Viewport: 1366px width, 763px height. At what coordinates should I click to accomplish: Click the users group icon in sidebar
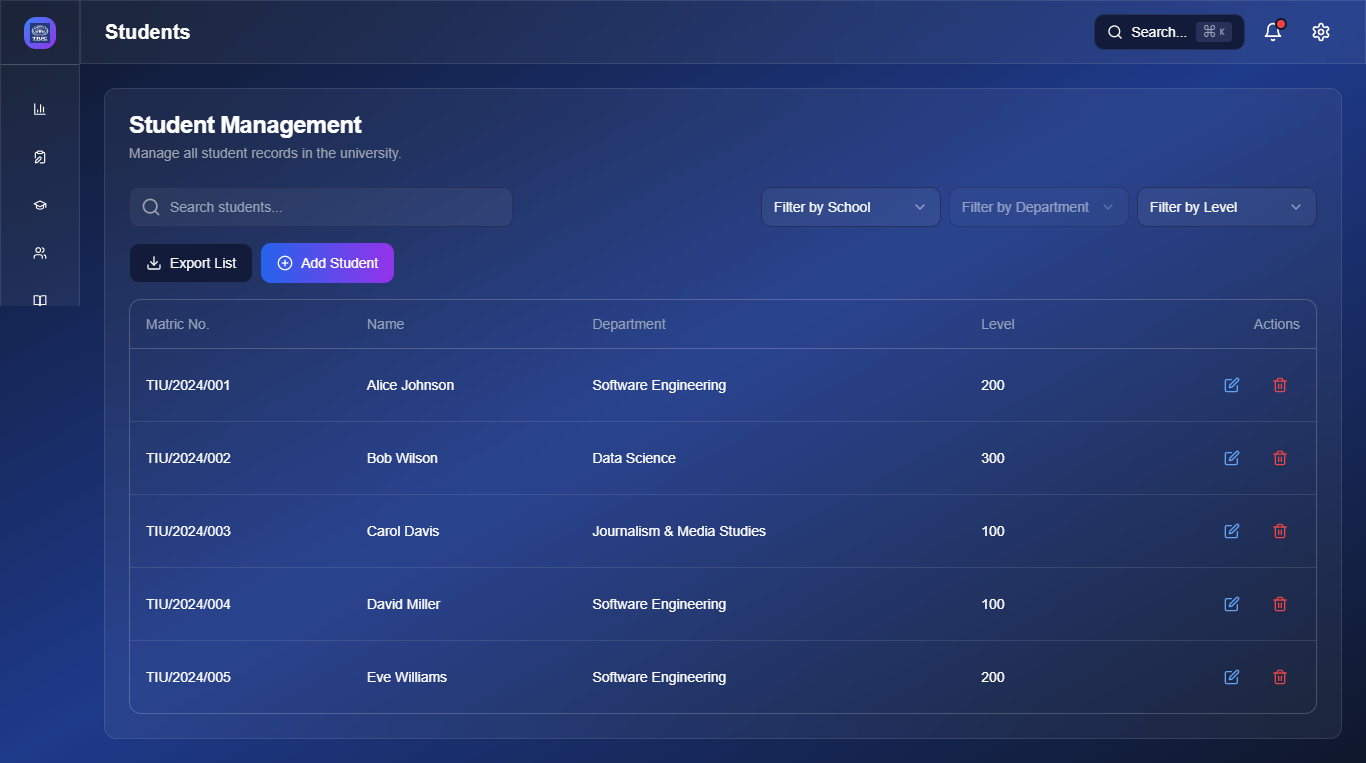pyautogui.click(x=40, y=253)
